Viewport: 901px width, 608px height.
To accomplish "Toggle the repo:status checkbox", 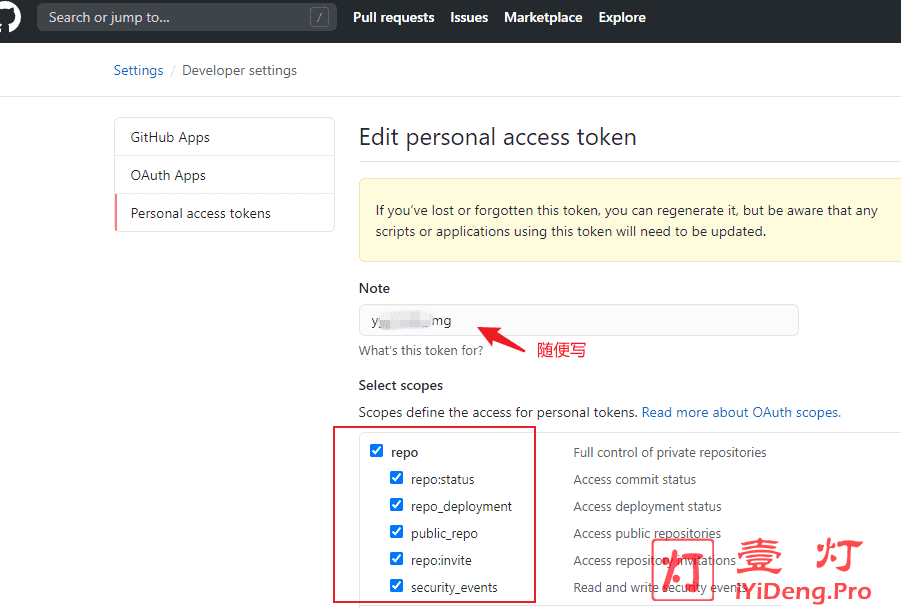I will (396, 478).
